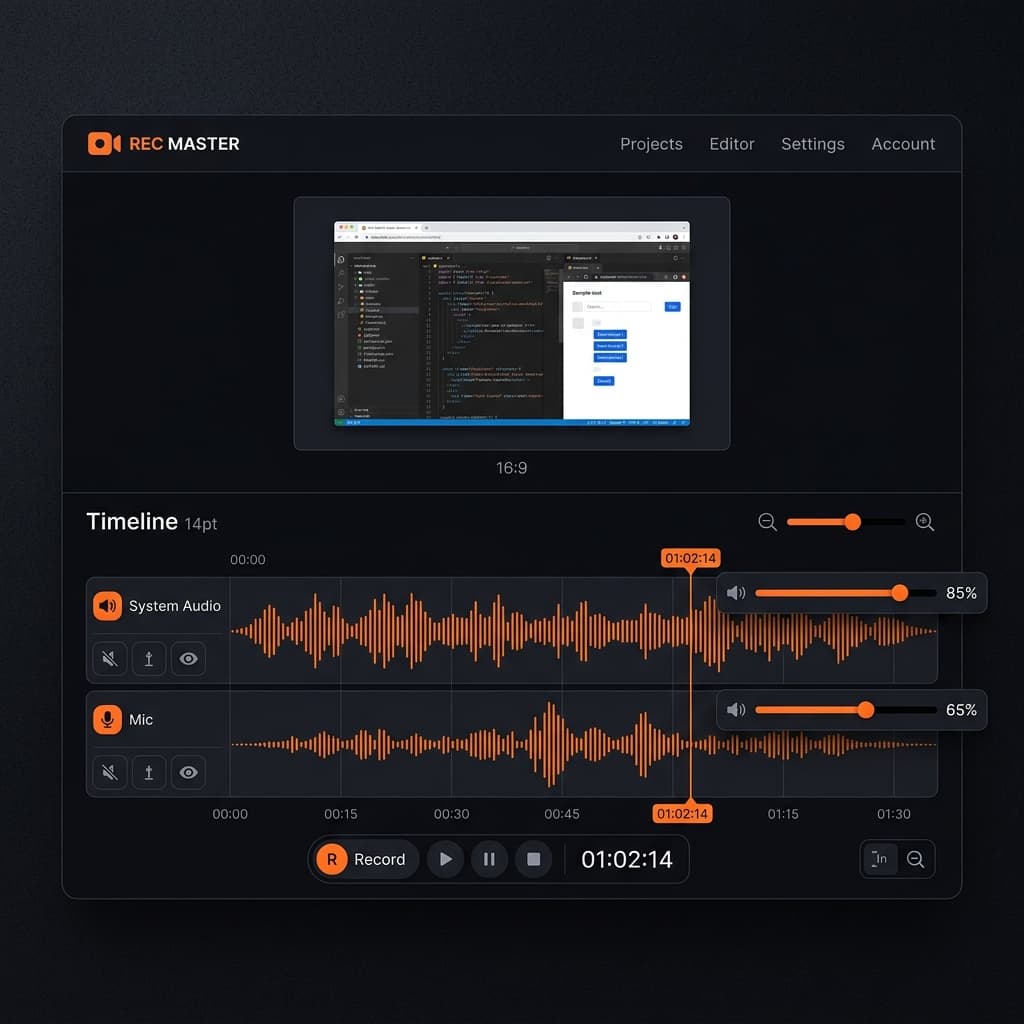Screen dimensions: 1024x1024
Task: Zoom in the timeline with the magnifier icon
Action: [924, 521]
